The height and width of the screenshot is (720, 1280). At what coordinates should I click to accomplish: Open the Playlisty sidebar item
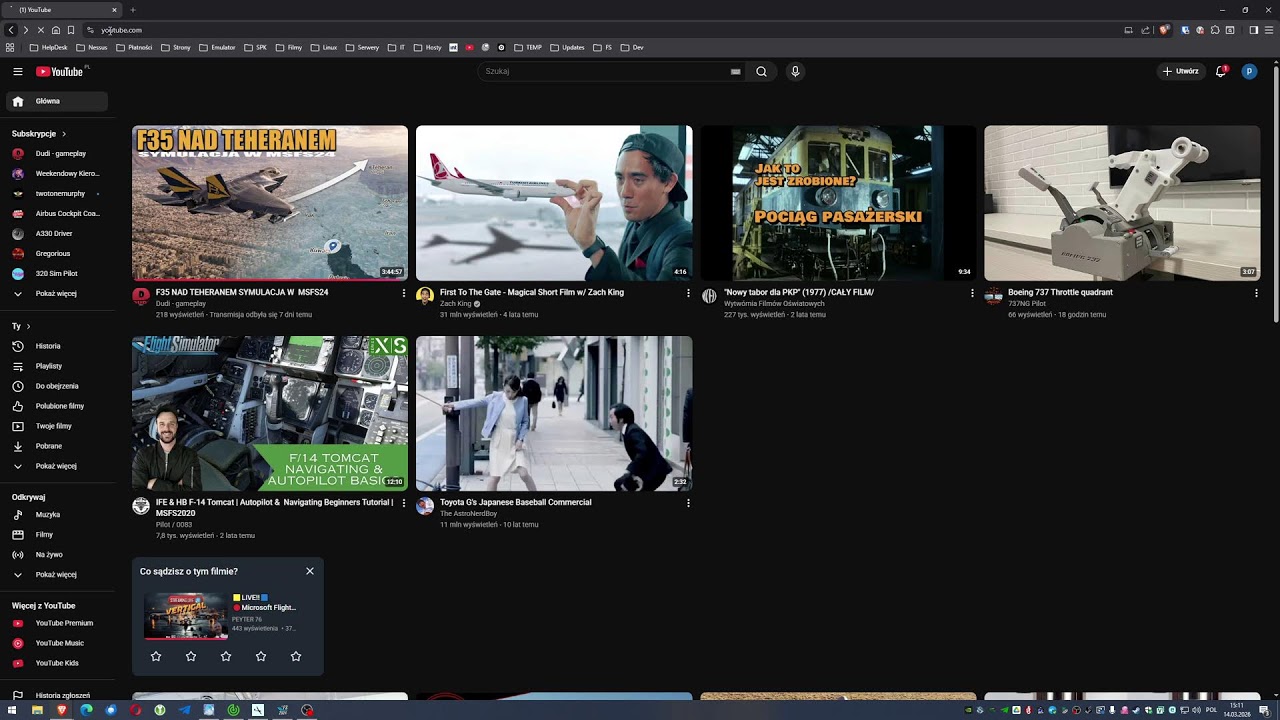[58, 366]
